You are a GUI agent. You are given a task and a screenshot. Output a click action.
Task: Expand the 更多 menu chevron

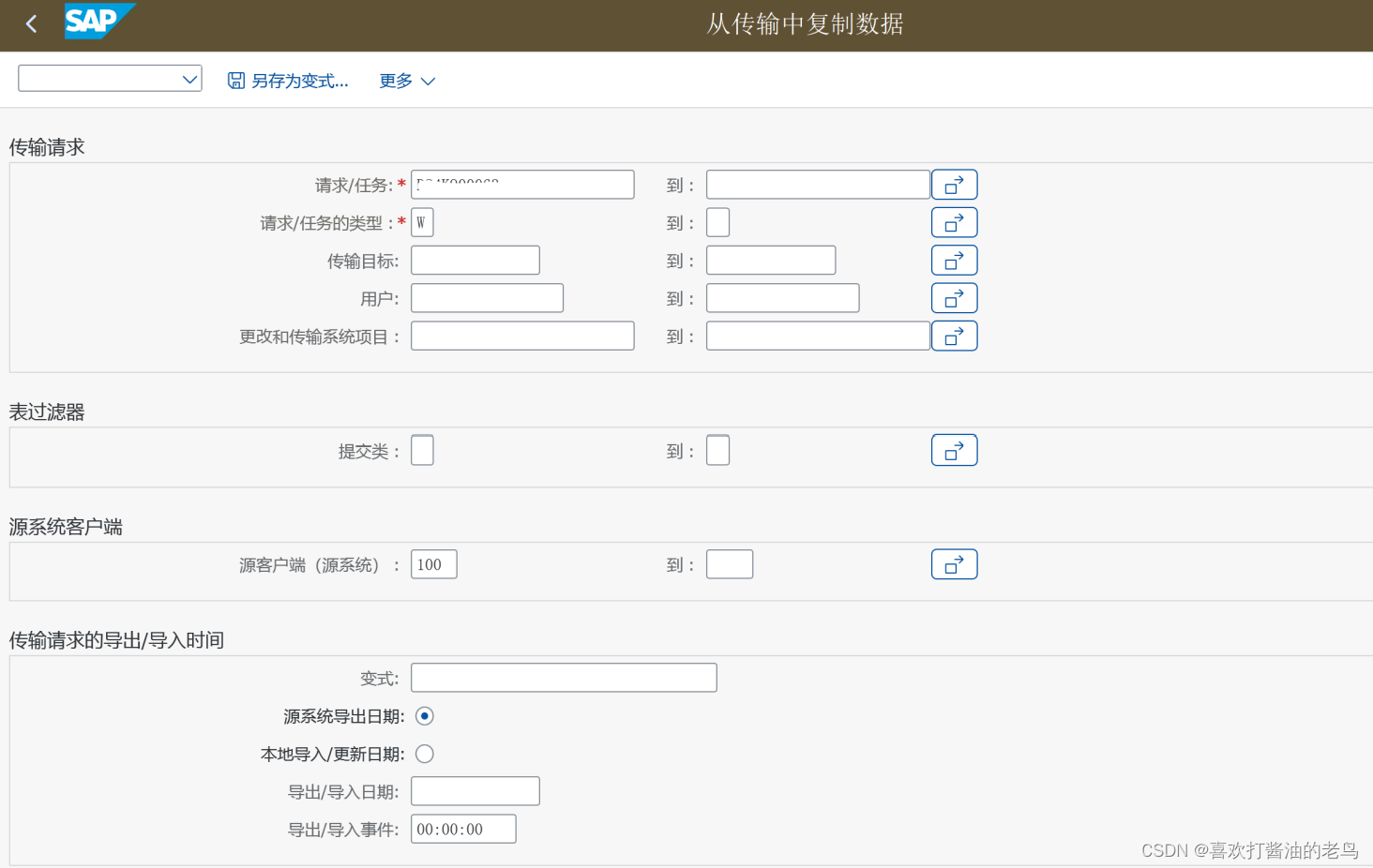click(x=430, y=81)
